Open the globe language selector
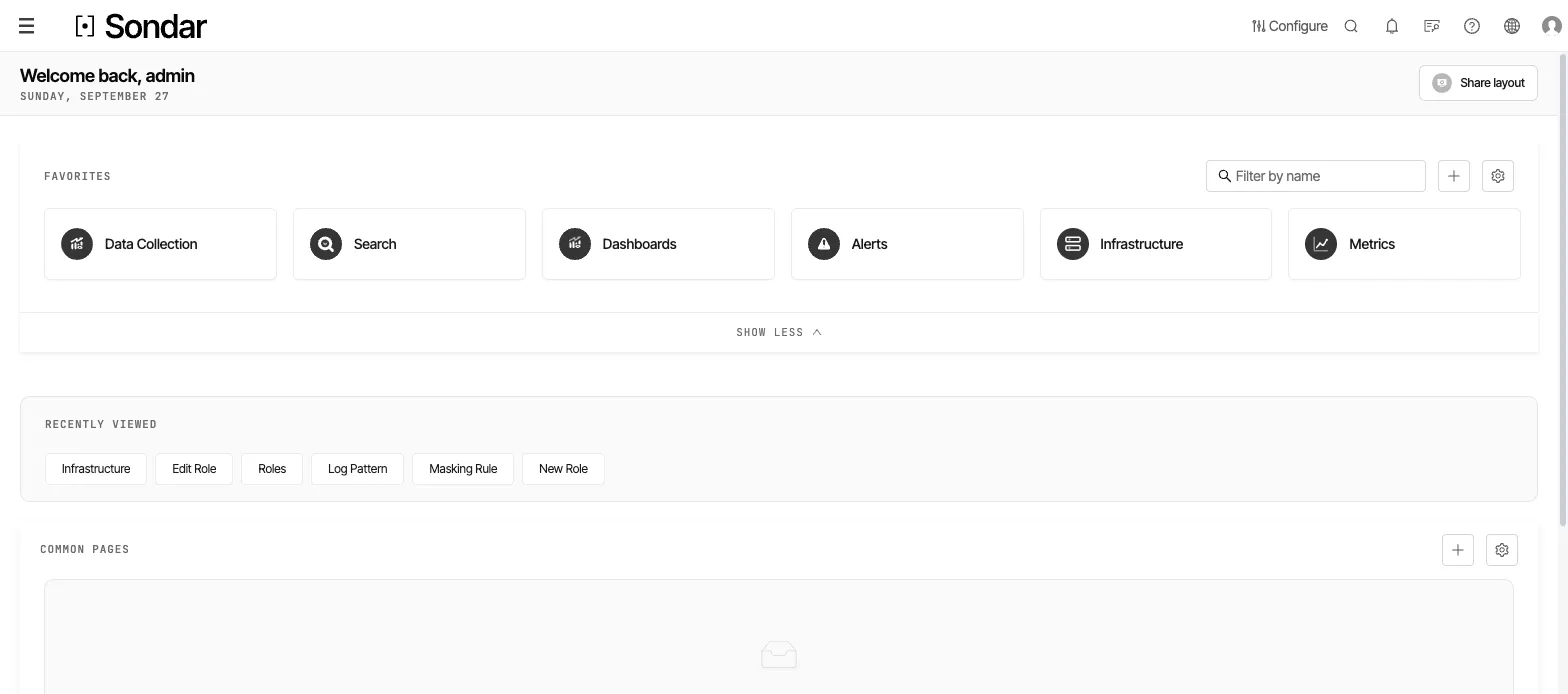The image size is (1568, 694). pyautogui.click(x=1512, y=26)
